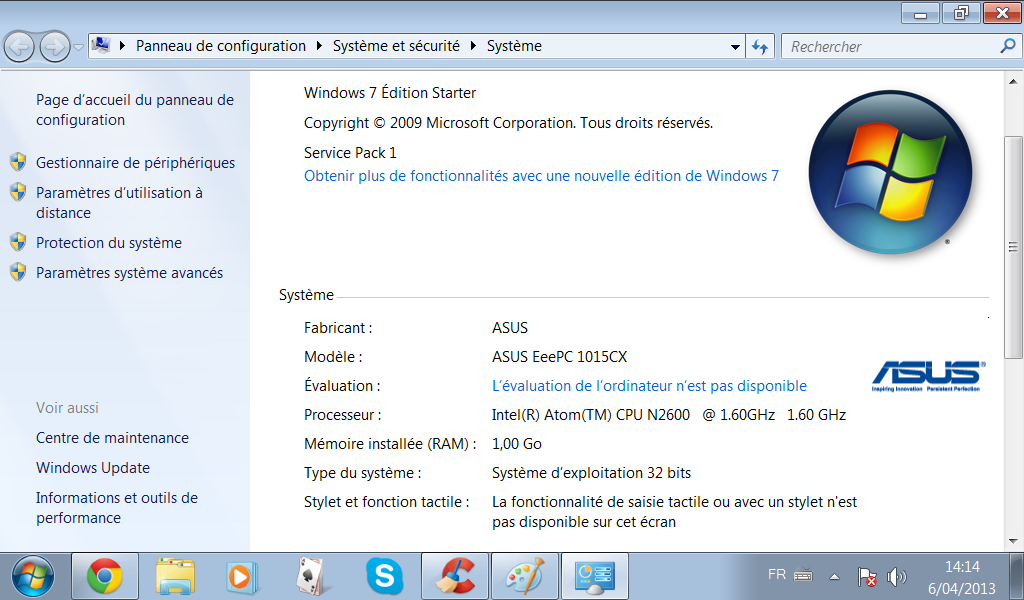1024x600 pixels.
Task: Click the RAM value 1,00 Go
Action: point(517,444)
